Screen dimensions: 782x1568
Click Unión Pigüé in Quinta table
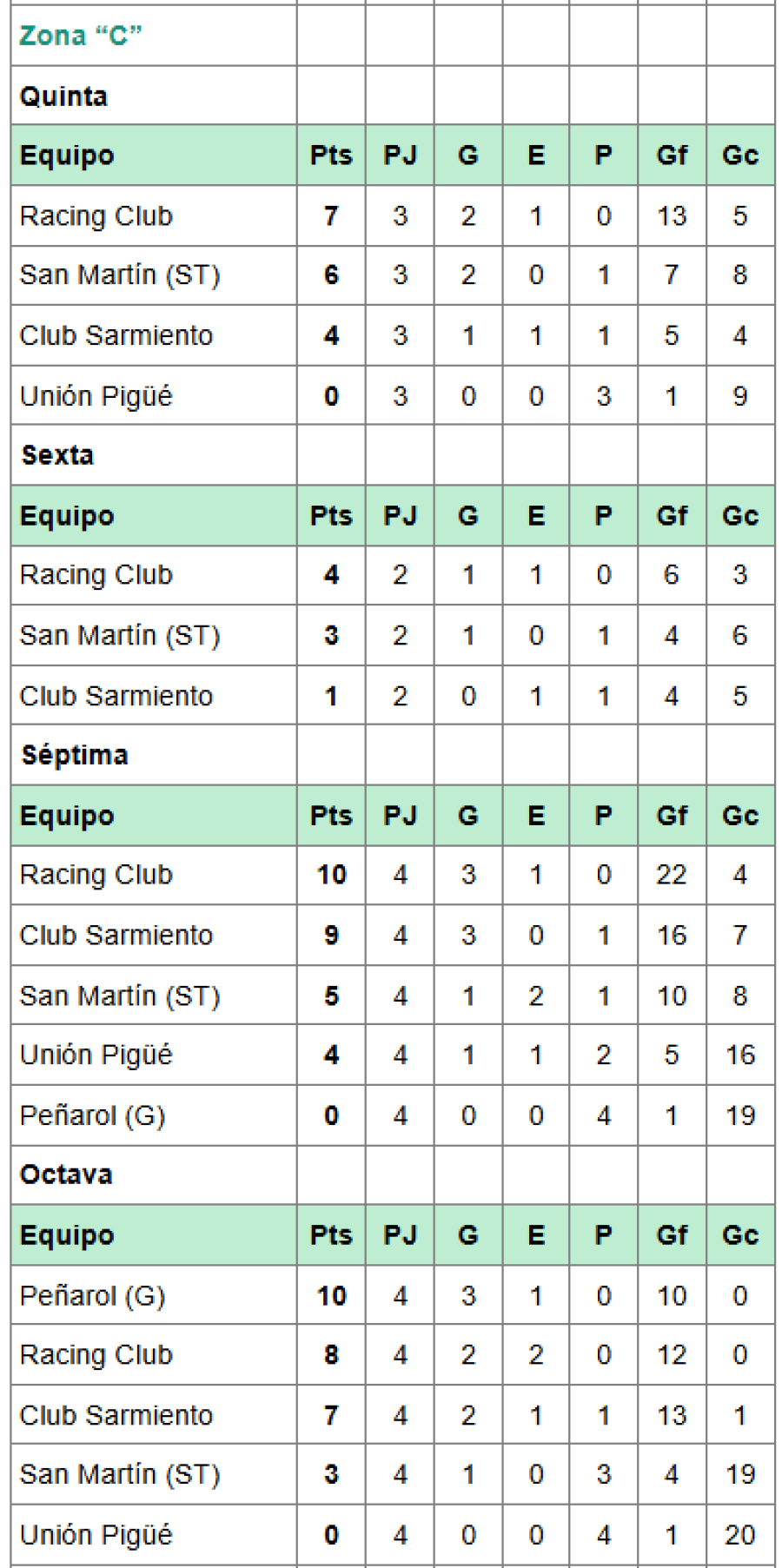[96, 396]
